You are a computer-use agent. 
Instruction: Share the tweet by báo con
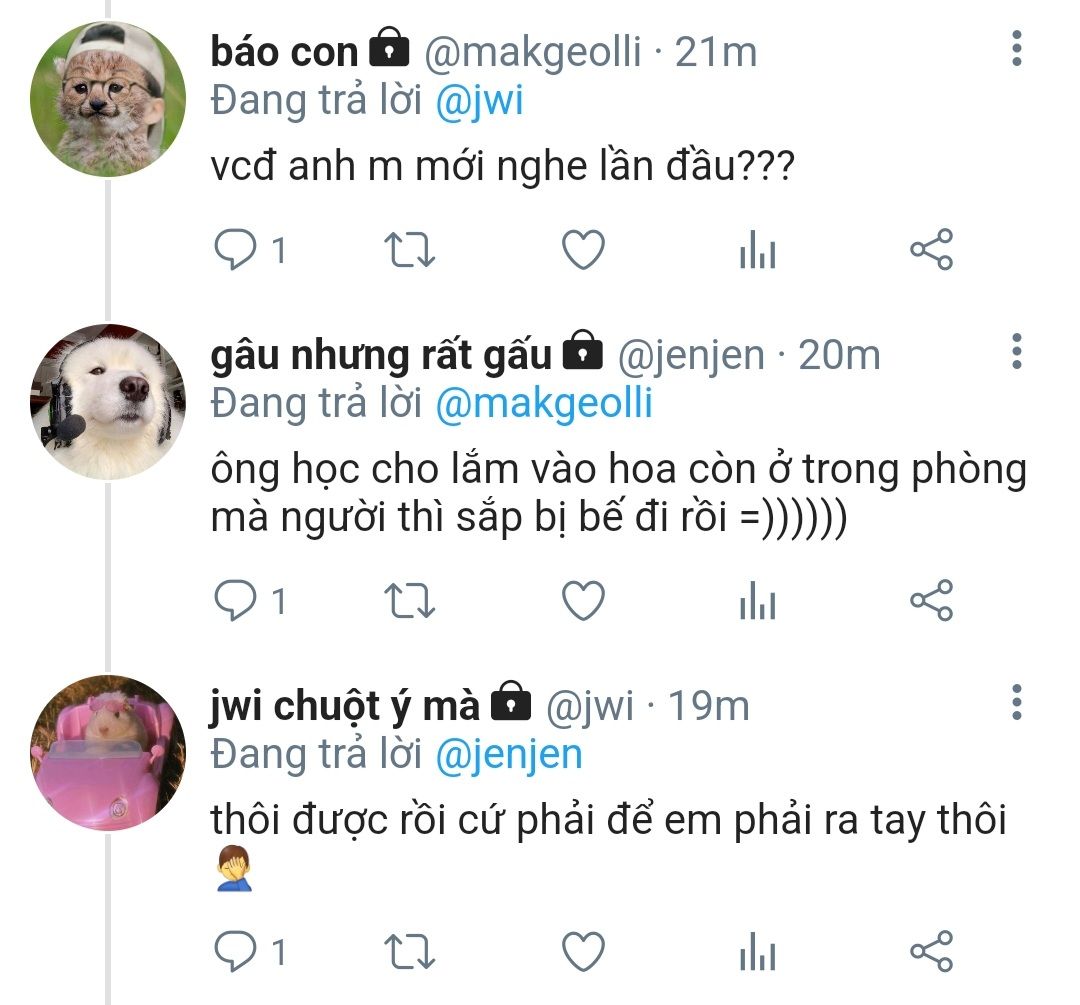tap(931, 249)
